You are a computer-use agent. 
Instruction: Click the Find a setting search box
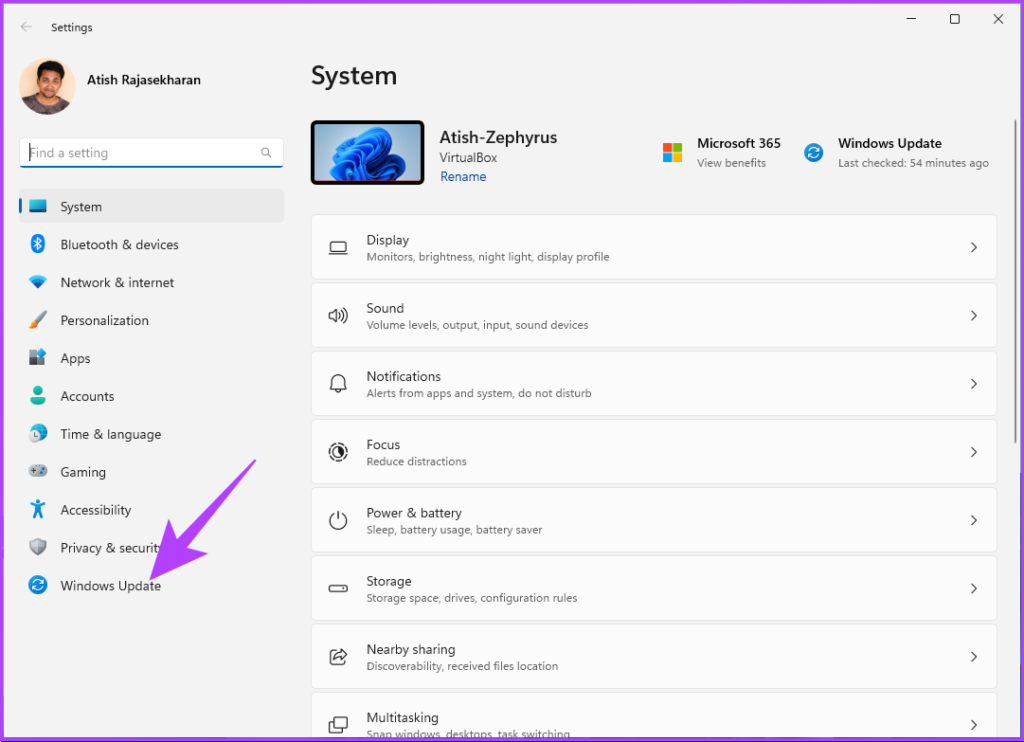pos(142,153)
